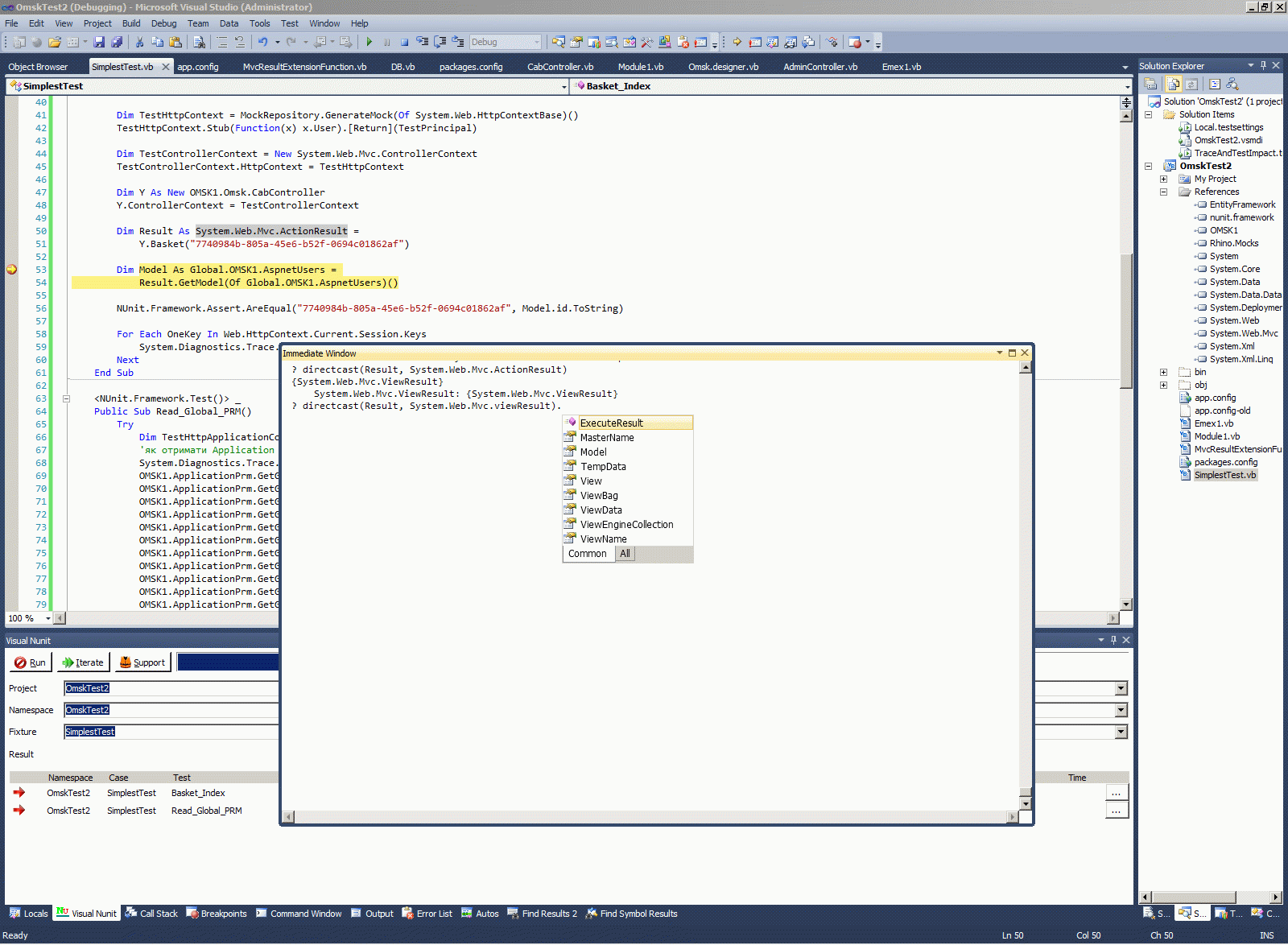Click the Undo arrow icon
Viewport: 1288px width, 945px height.
point(263,42)
